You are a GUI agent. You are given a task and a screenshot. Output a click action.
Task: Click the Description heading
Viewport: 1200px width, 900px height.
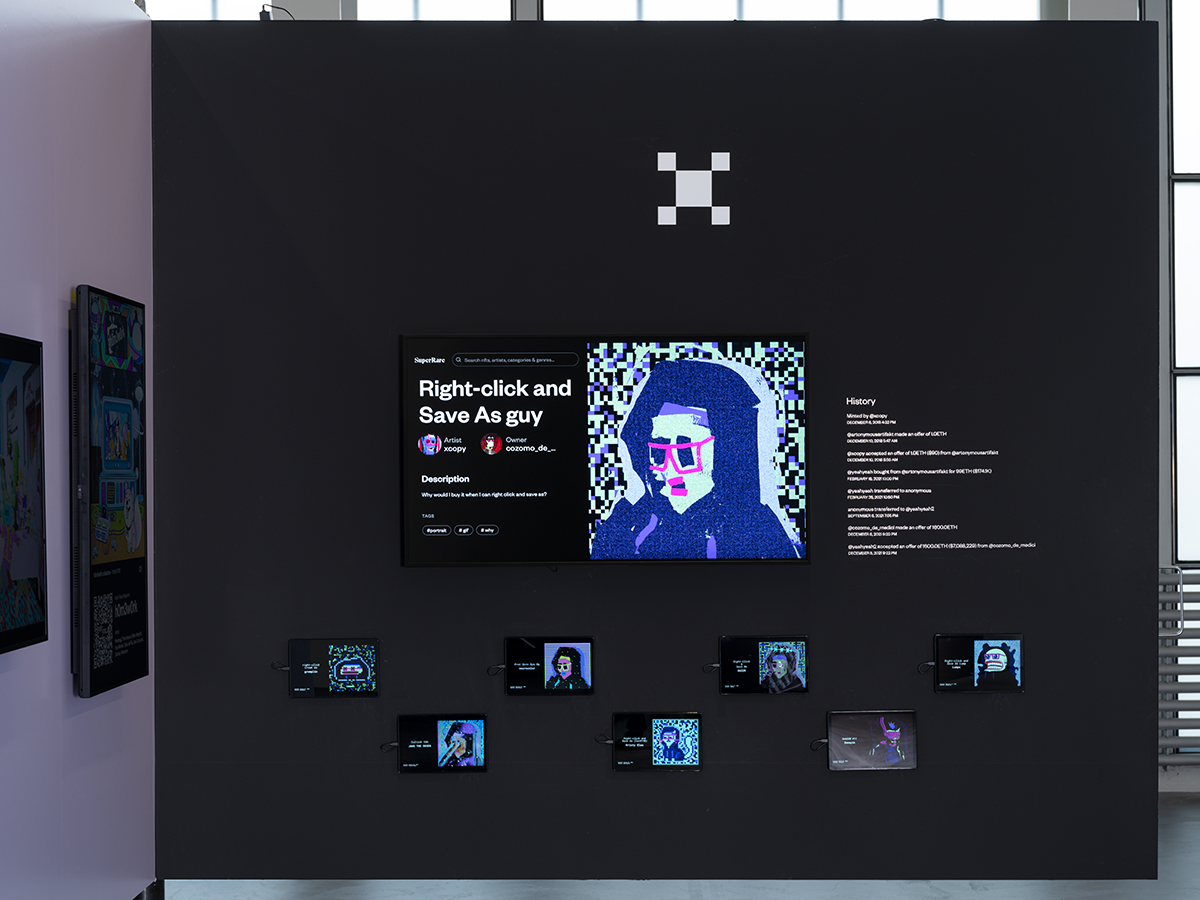[x=445, y=479]
